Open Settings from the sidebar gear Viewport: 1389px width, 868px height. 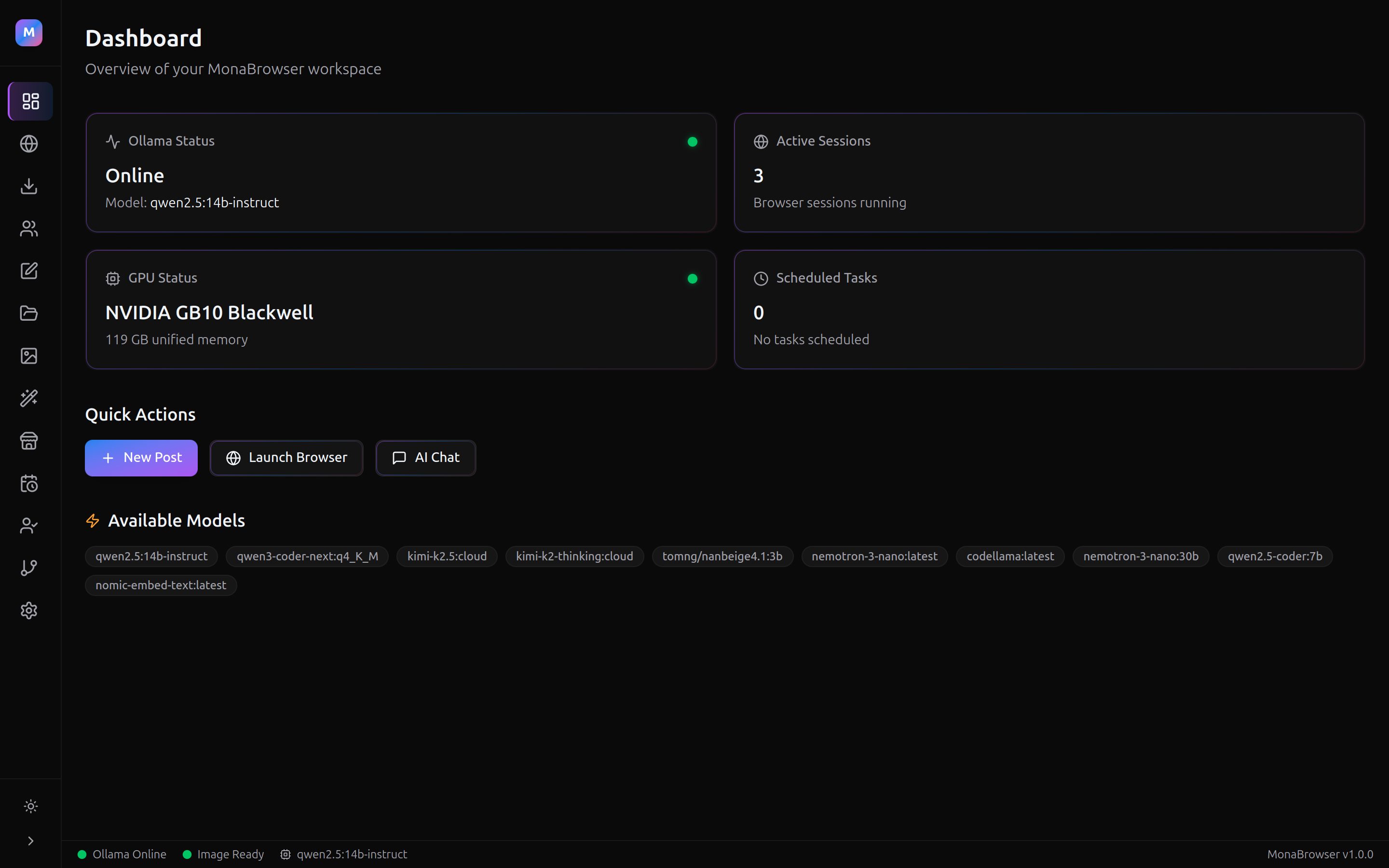pos(29,610)
